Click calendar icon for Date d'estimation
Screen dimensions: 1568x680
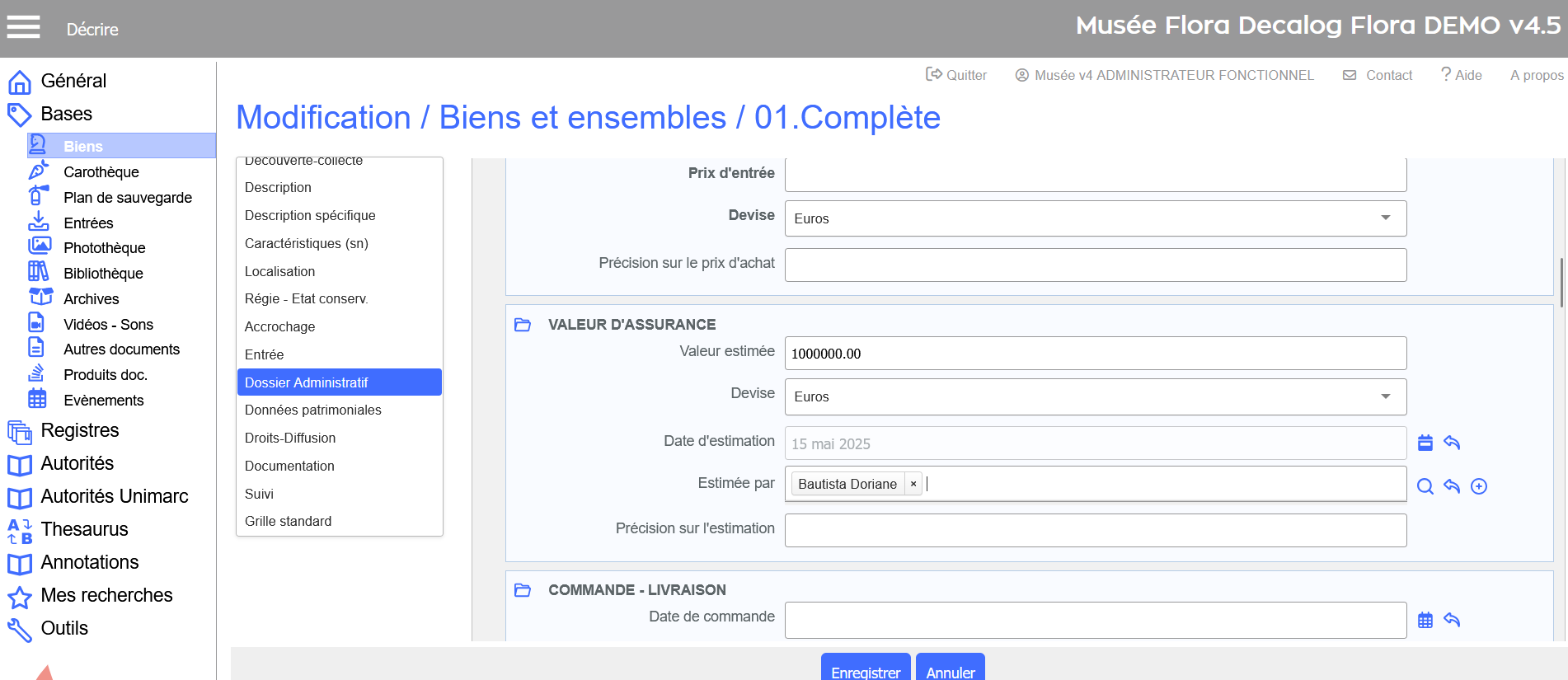pos(1425,443)
